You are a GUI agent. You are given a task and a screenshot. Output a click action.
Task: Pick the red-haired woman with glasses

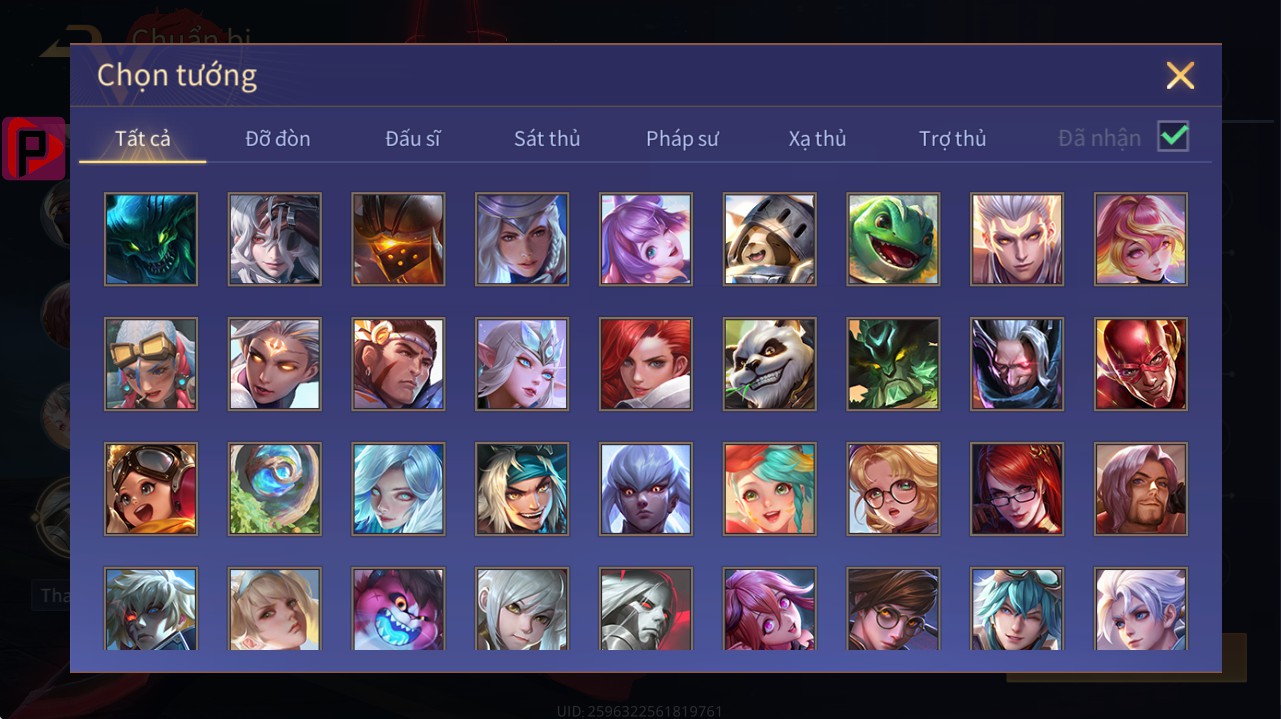(x=1017, y=489)
